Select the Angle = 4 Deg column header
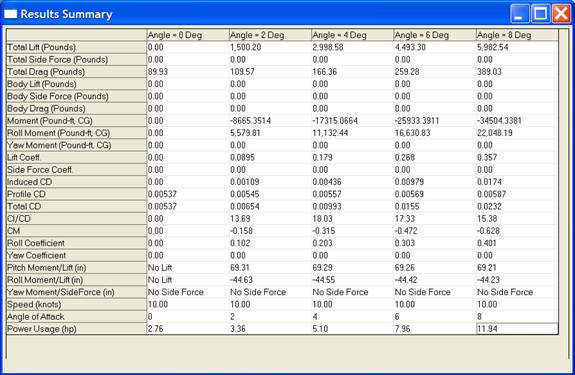The width and height of the screenshot is (575, 375). coord(352,35)
